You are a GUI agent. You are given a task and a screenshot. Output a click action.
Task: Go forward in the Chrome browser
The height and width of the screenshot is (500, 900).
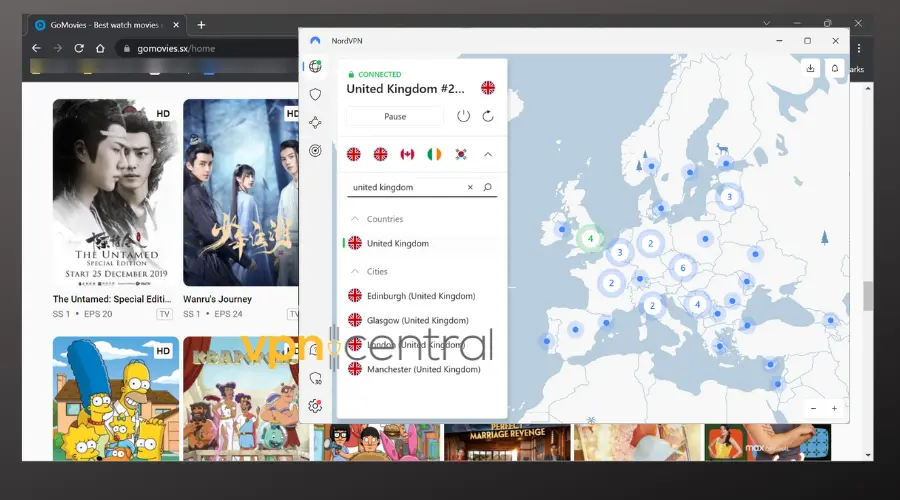(57, 48)
